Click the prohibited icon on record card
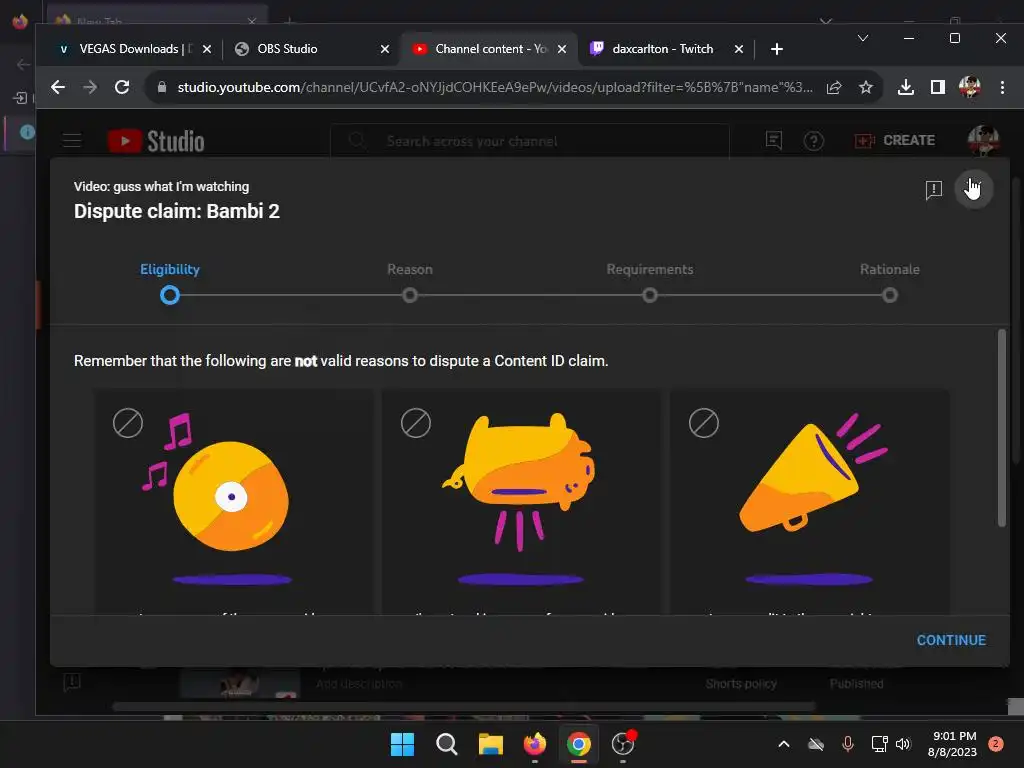 pos(128,423)
